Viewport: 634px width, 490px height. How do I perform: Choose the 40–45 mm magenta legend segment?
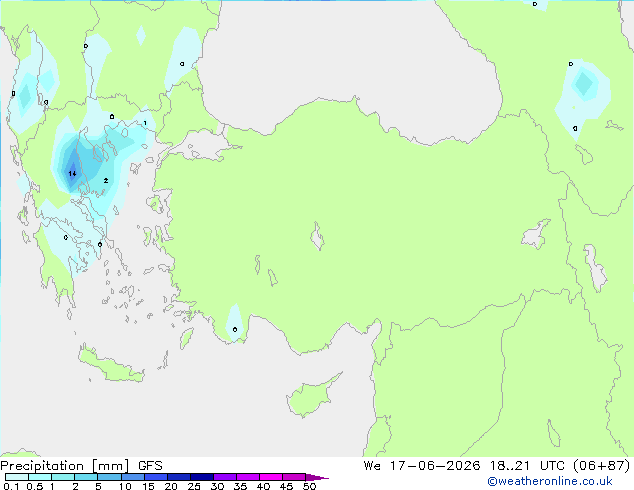[271, 477]
